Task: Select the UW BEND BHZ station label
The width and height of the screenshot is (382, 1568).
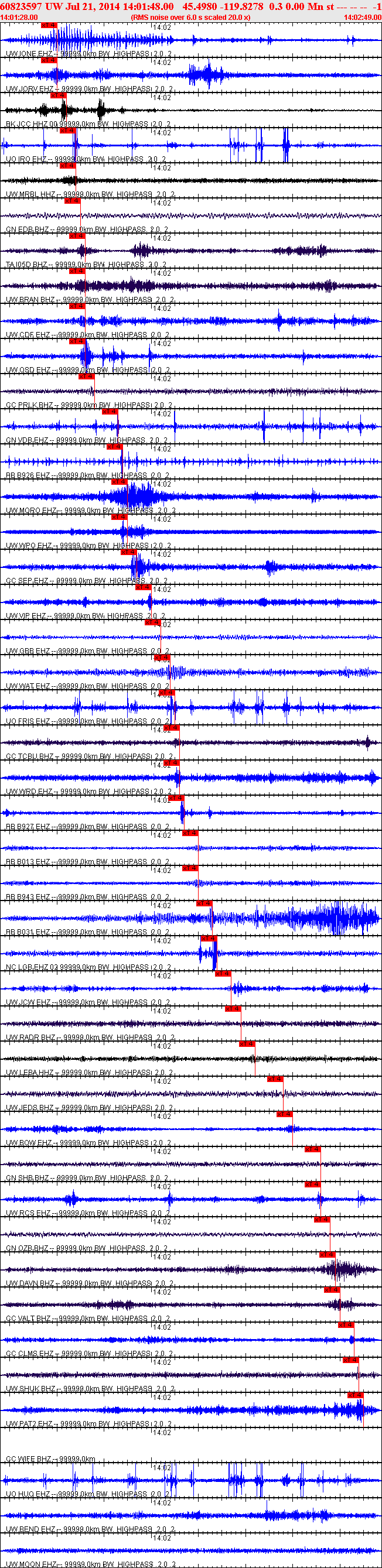Action: coord(30,1529)
